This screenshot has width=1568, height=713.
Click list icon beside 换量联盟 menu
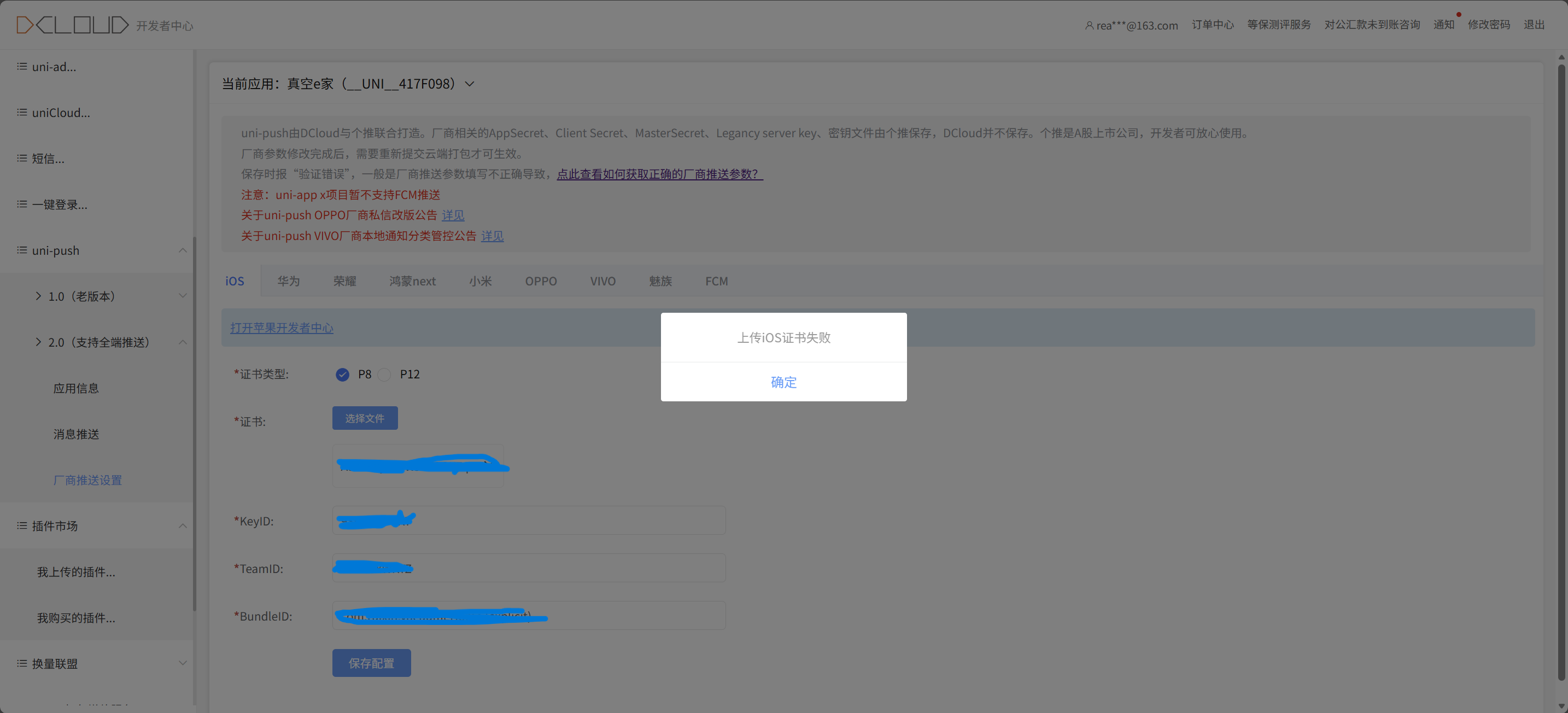(x=22, y=663)
